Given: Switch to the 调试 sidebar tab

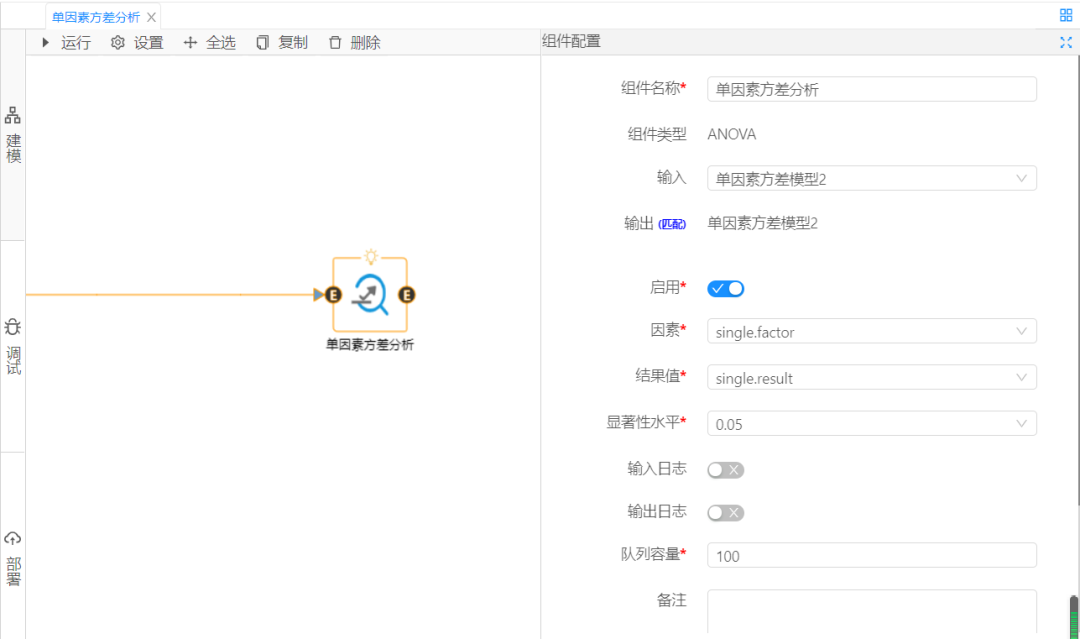Looking at the screenshot, I should 13,346.
